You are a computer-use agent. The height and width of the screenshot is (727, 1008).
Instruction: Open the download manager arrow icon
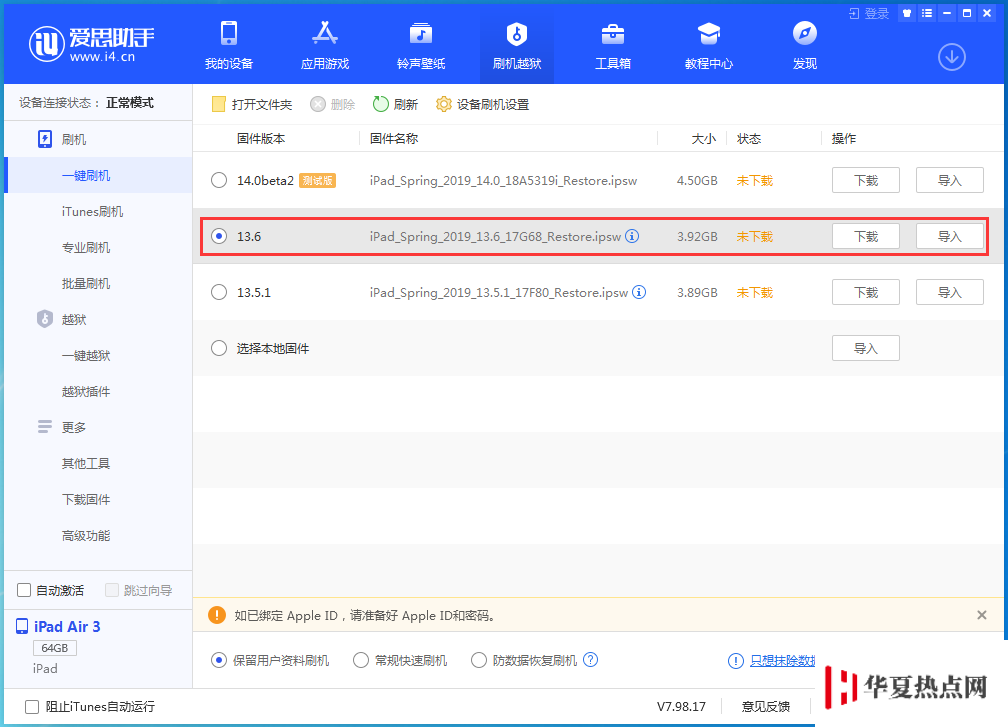click(951, 57)
